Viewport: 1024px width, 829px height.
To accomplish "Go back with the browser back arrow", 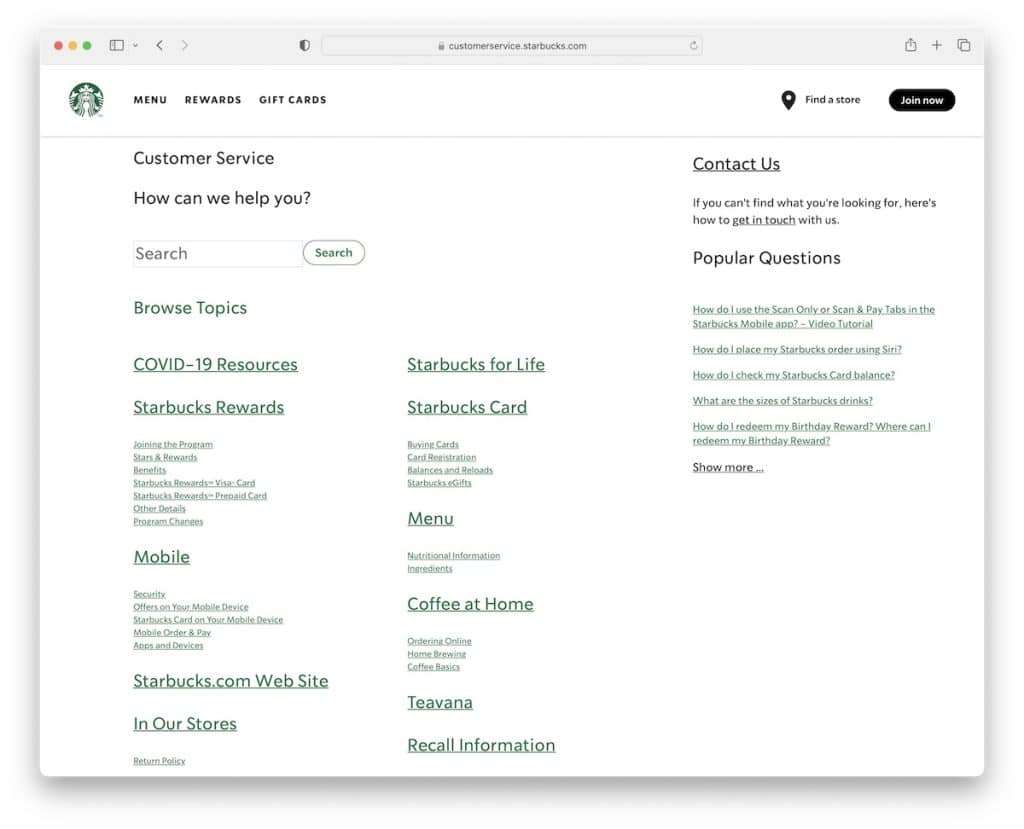I will [x=160, y=45].
